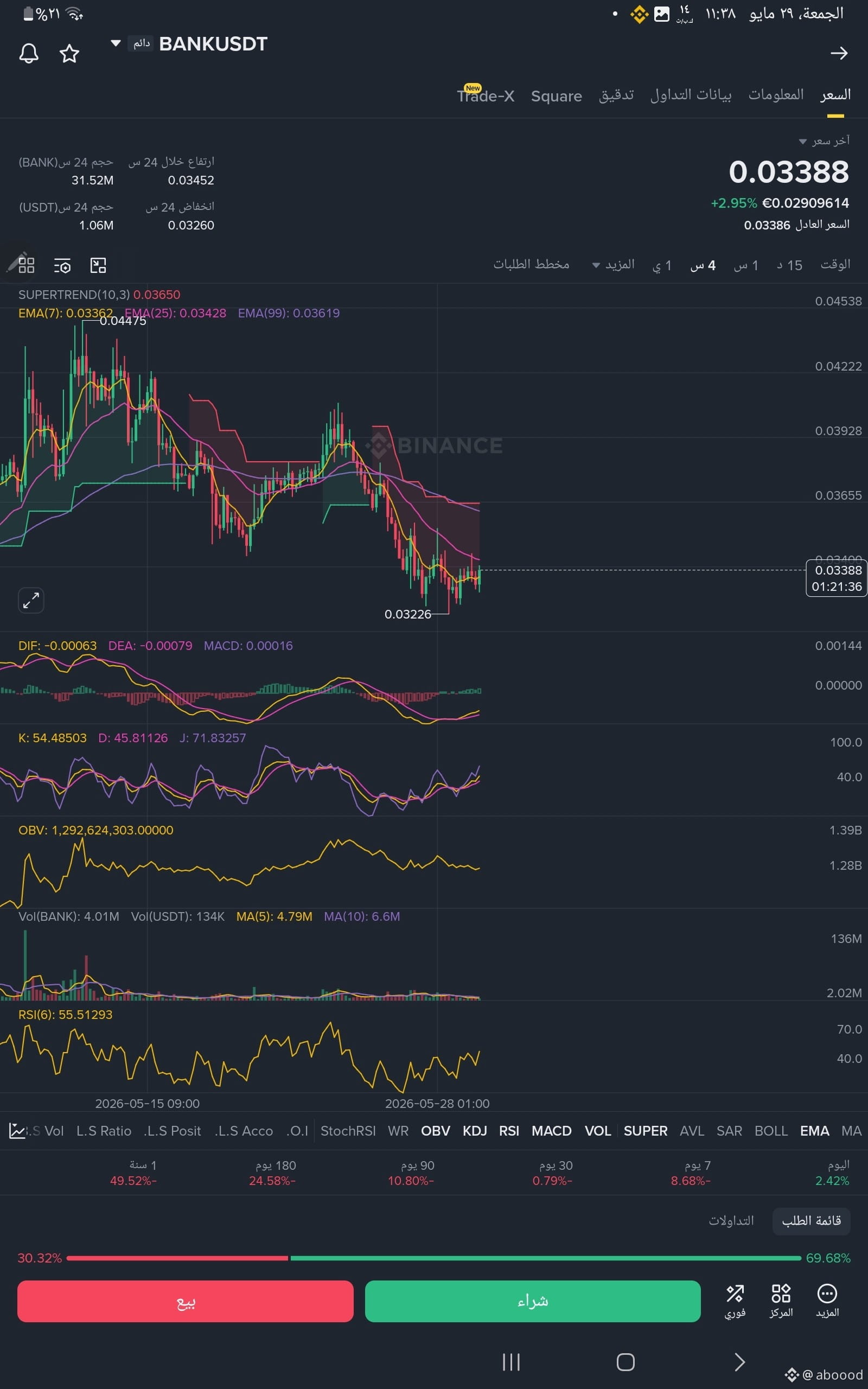Open the المزيد timeframe dropdown
Viewport: 868px width, 1389px height.
point(613,265)
